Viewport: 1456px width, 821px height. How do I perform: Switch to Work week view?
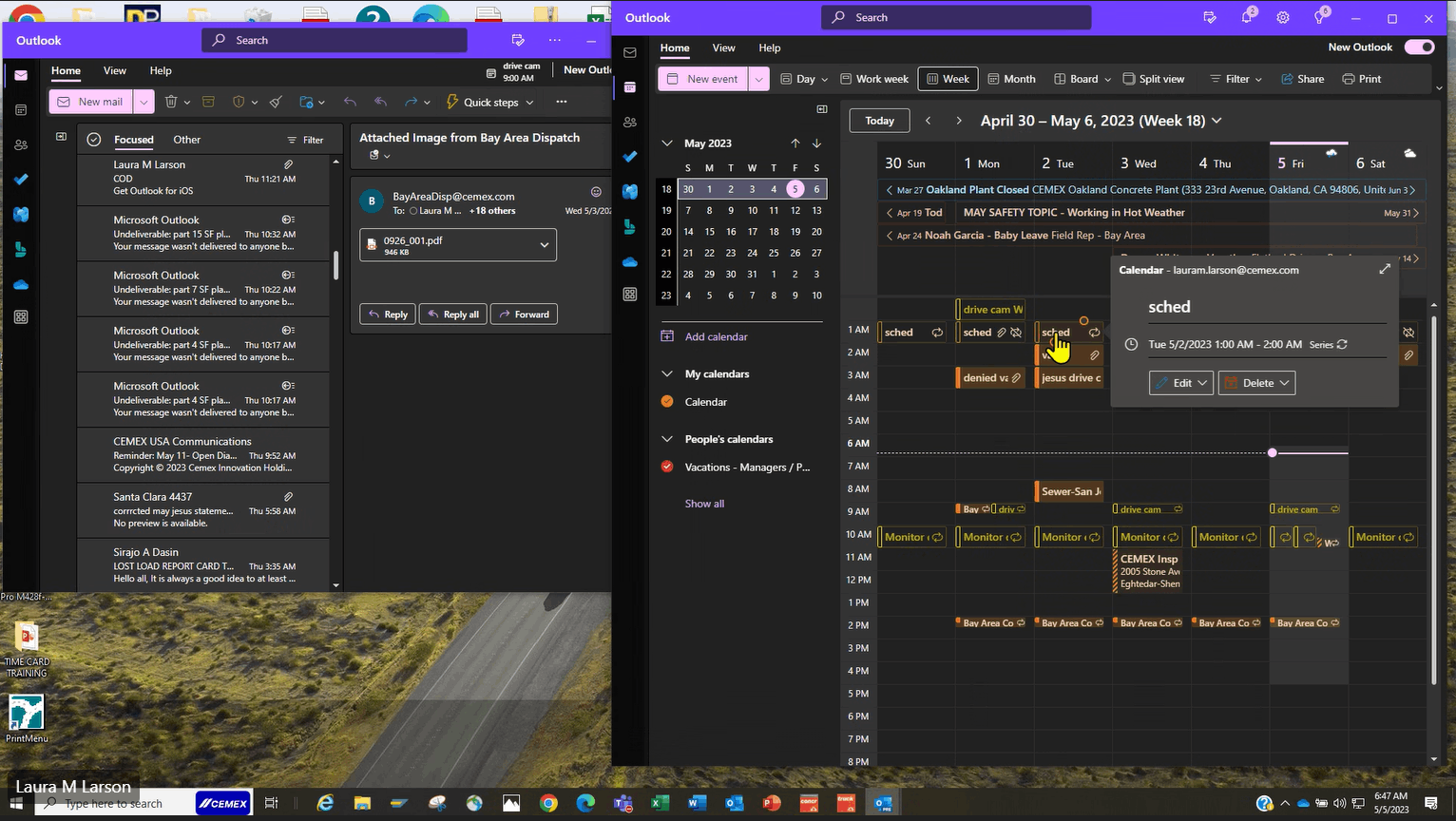[x=872, y=79]
